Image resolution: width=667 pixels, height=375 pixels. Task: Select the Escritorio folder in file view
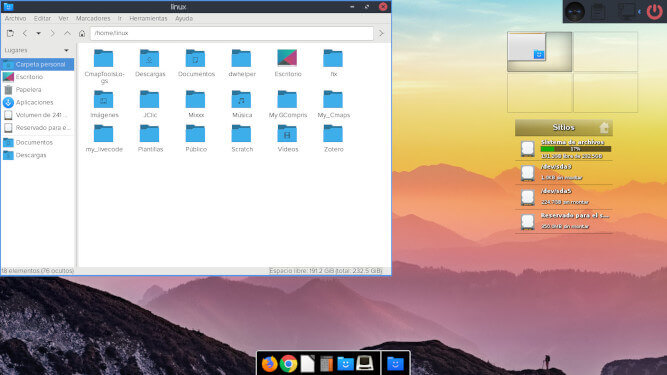click(287, 58)
